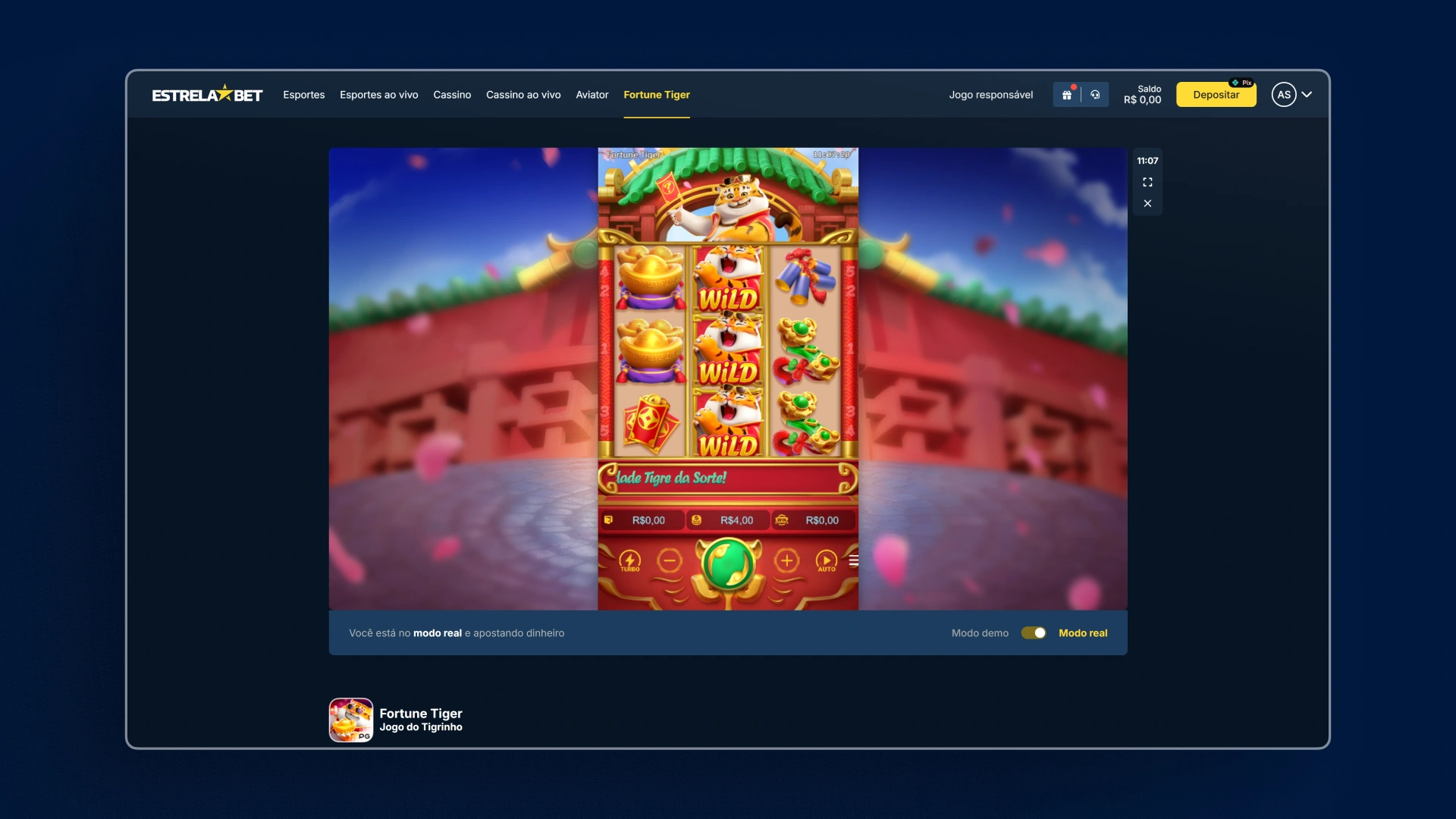1456x819 pixels.
Task: Open the Jogo responsável link
Action: click(990, 95)
